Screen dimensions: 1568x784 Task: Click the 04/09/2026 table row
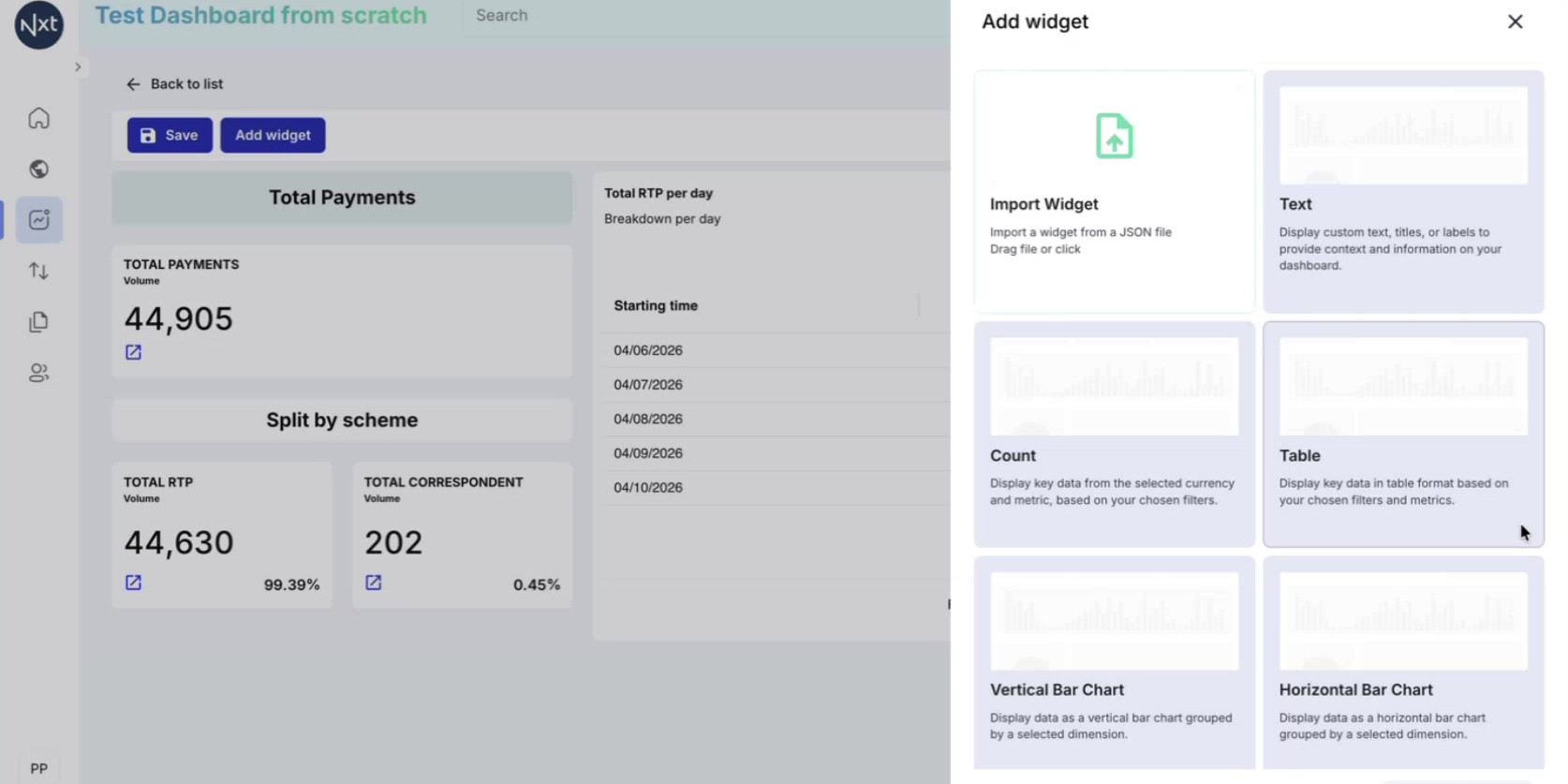coord(776,453)
